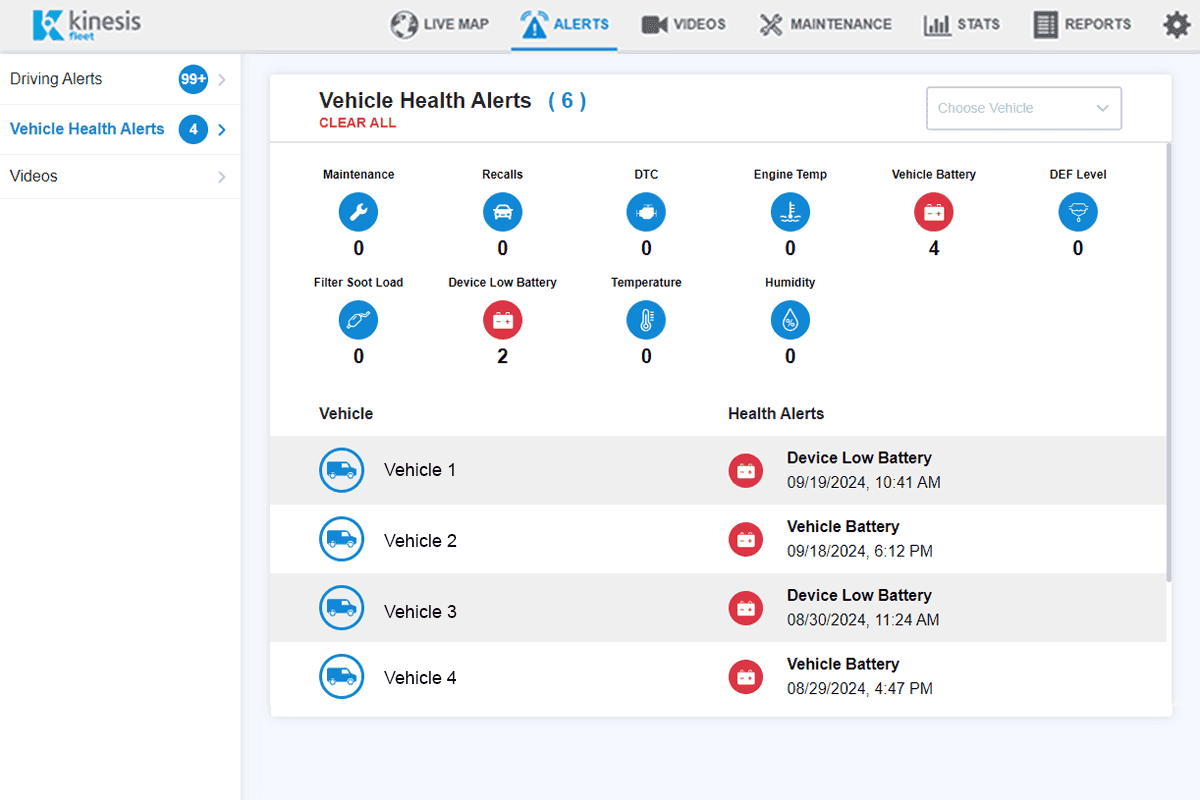Viewport: 1200px width, 800px height.
Task: Select the Temperature thermometer icon
Action: coord(646,320)
